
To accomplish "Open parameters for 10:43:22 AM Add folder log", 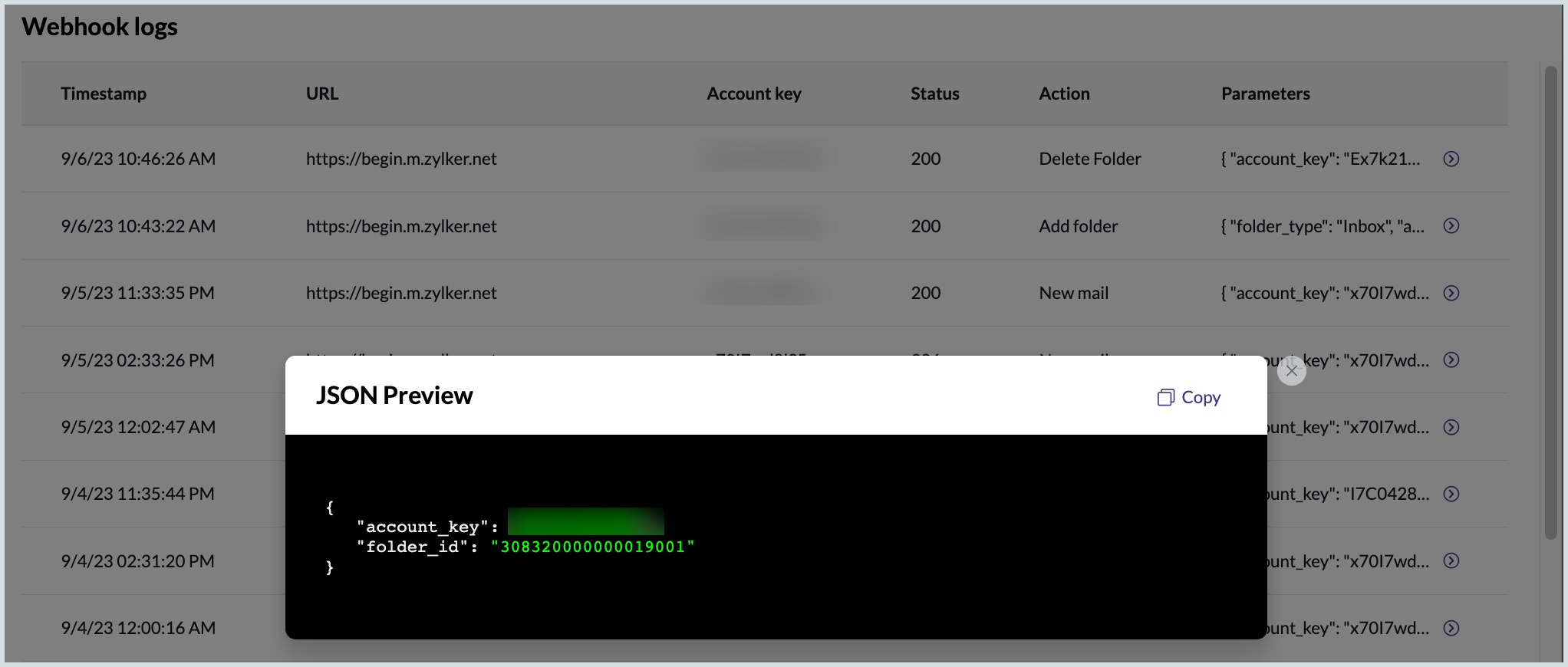I will pos(1451,226).
